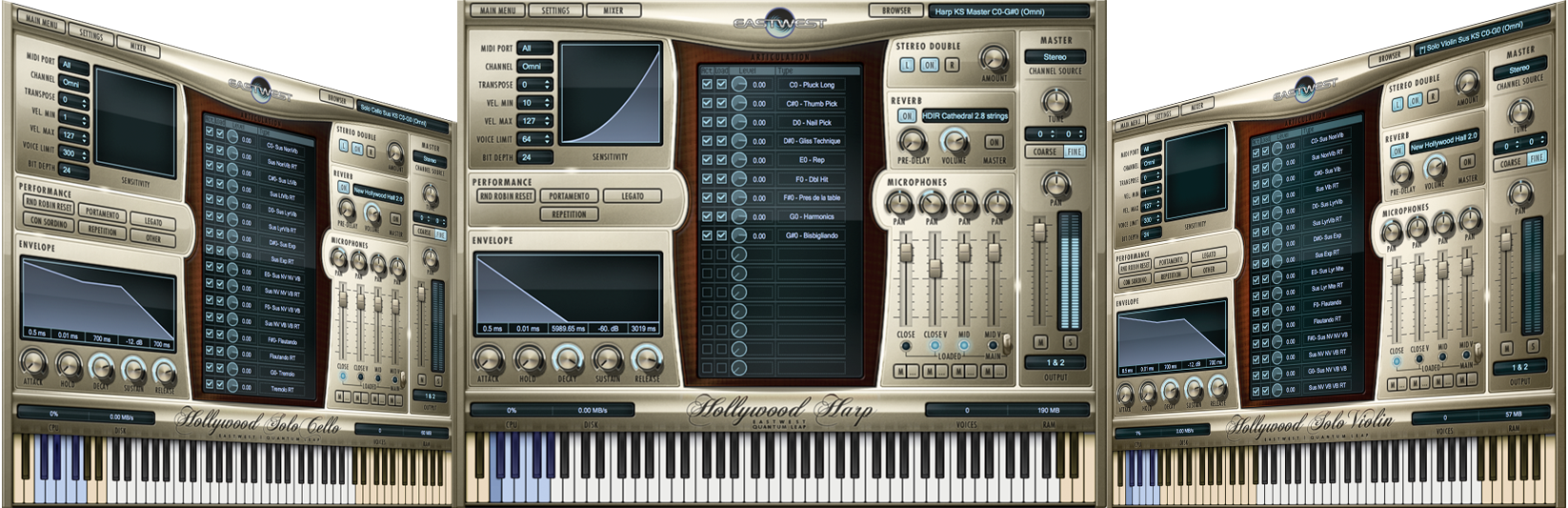Open the instrument selector Harp KS Master C0-G#0
Image resolution: width=1568 pixels, height=508 pixels.
point(1010,11)
